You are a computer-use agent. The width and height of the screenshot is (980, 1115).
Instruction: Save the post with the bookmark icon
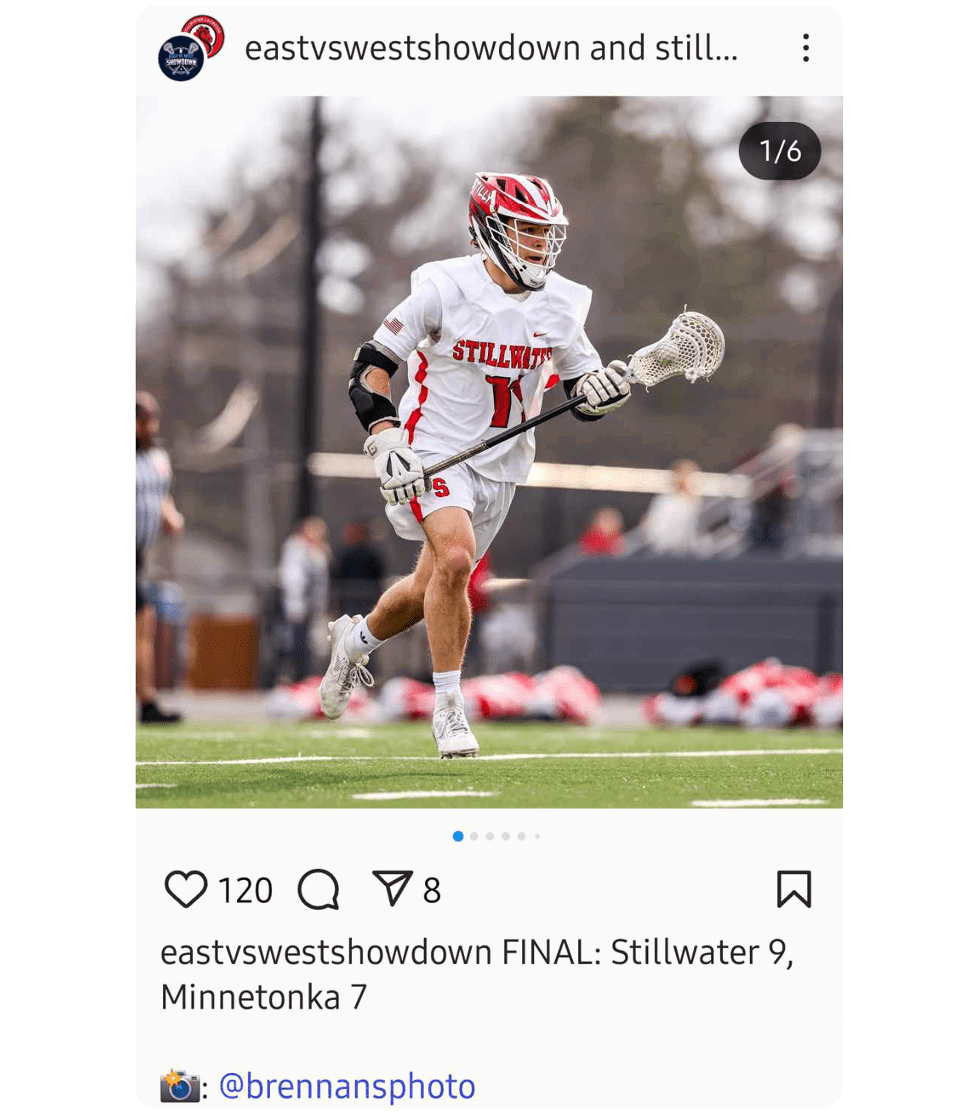click(x=794, y=889)
